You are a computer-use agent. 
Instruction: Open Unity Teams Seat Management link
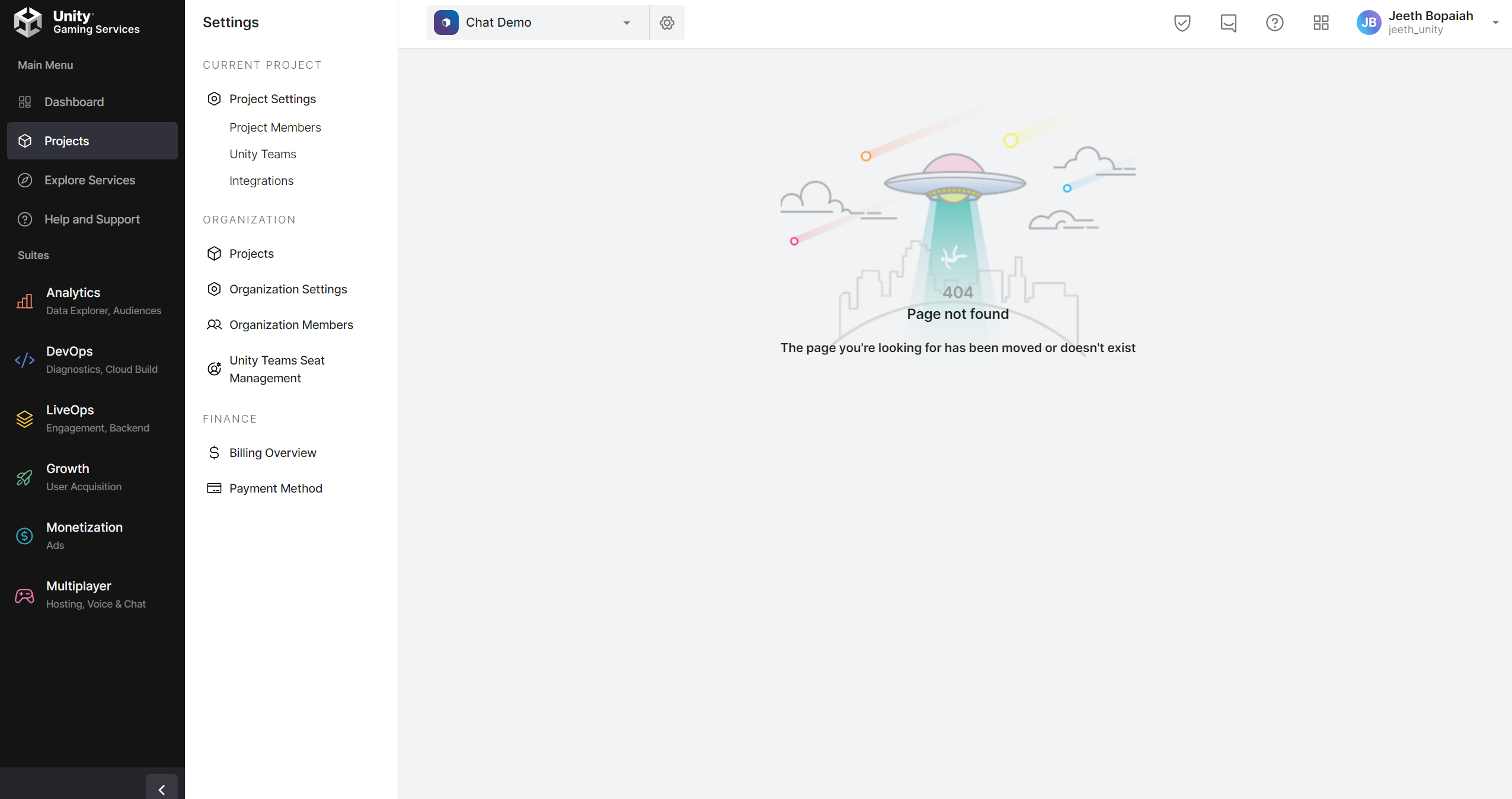click(x=277, y=369)
